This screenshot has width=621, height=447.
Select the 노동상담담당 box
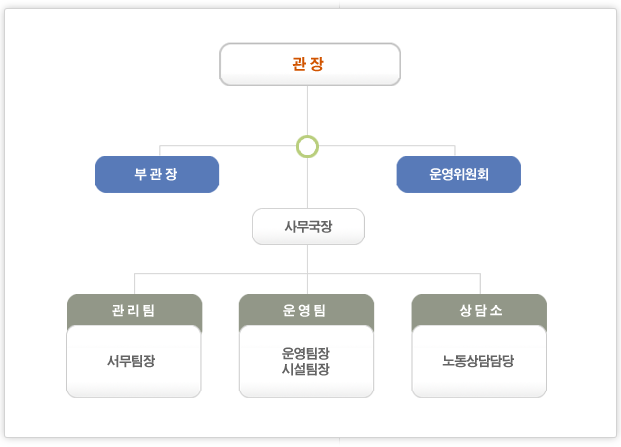click(x=479, y=361)
